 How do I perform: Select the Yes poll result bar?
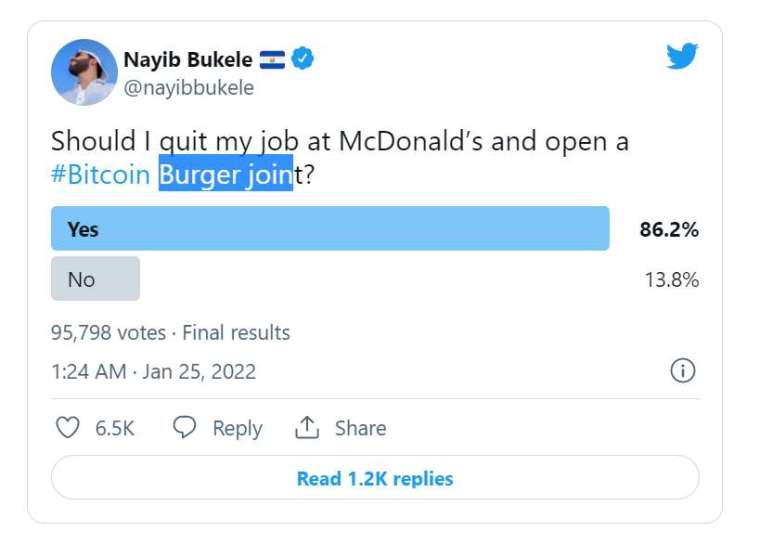tap(330, 228)
